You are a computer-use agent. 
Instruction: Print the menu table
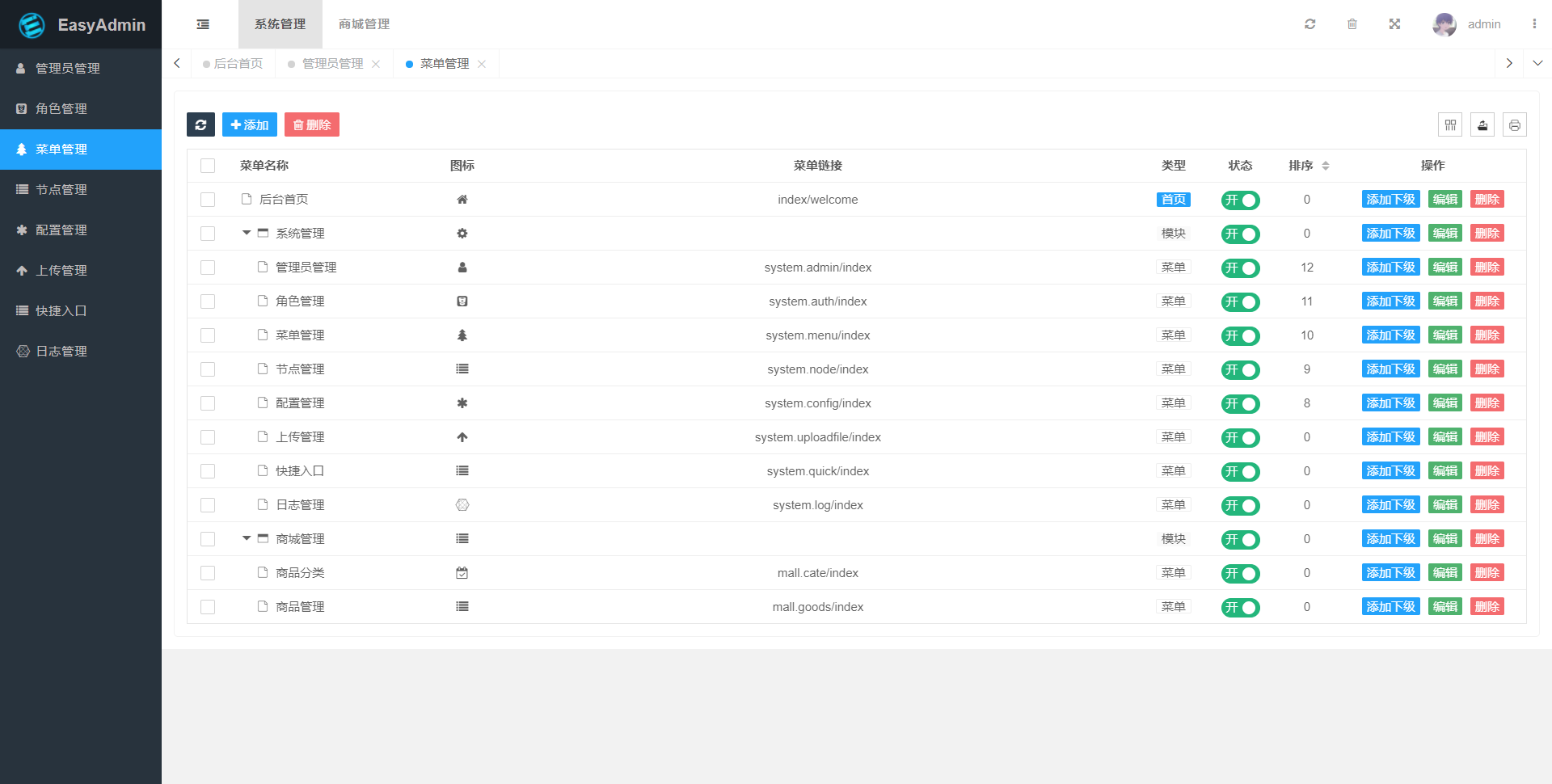point(1516,124)
